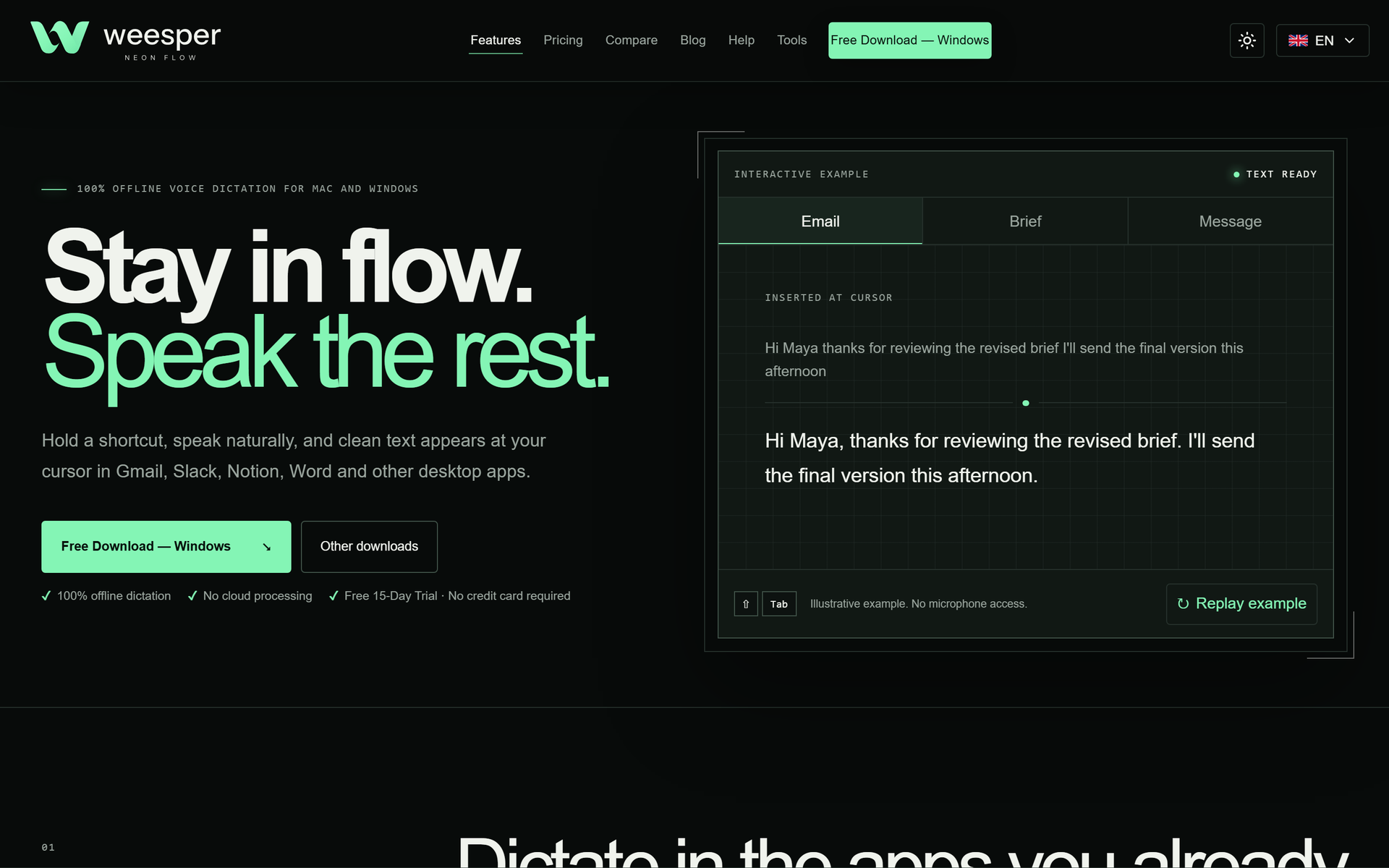
Task: Open the Pricing page
Action: tap(563, 41)
